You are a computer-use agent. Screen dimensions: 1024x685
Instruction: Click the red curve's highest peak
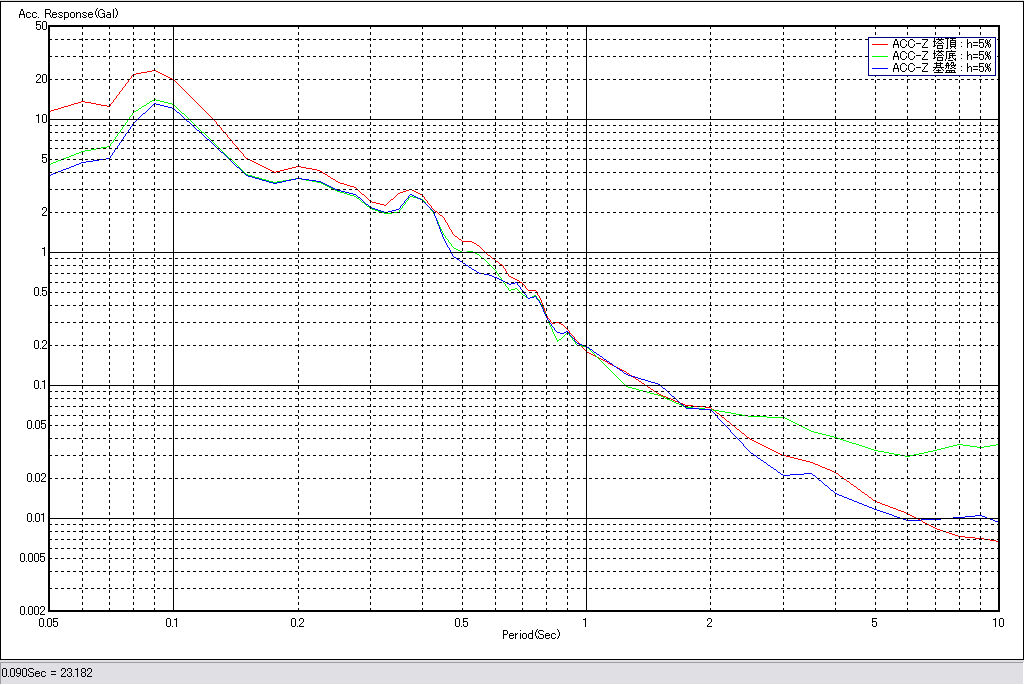click(x=154, y=70)
